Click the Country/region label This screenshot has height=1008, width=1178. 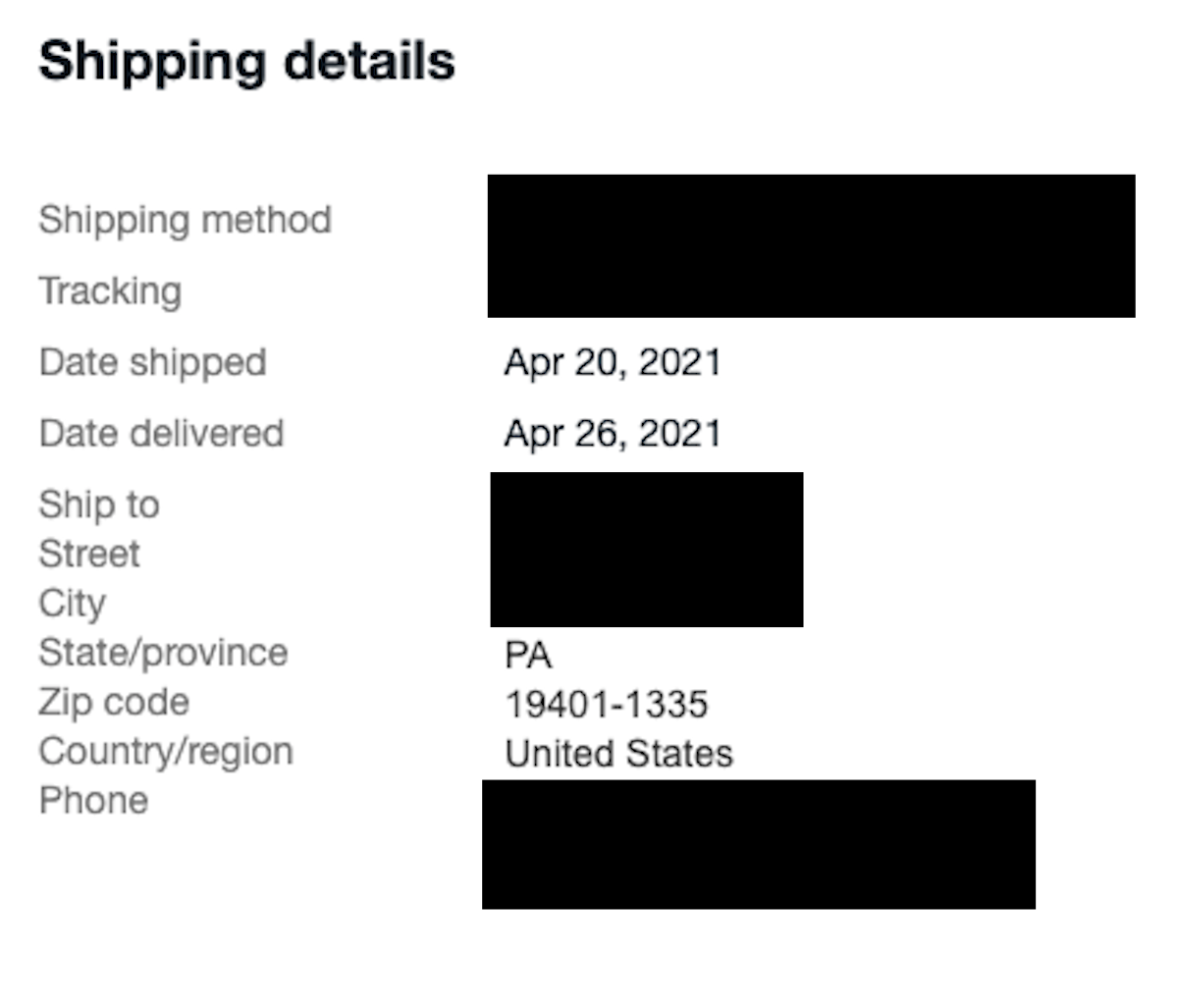(165, 752)
